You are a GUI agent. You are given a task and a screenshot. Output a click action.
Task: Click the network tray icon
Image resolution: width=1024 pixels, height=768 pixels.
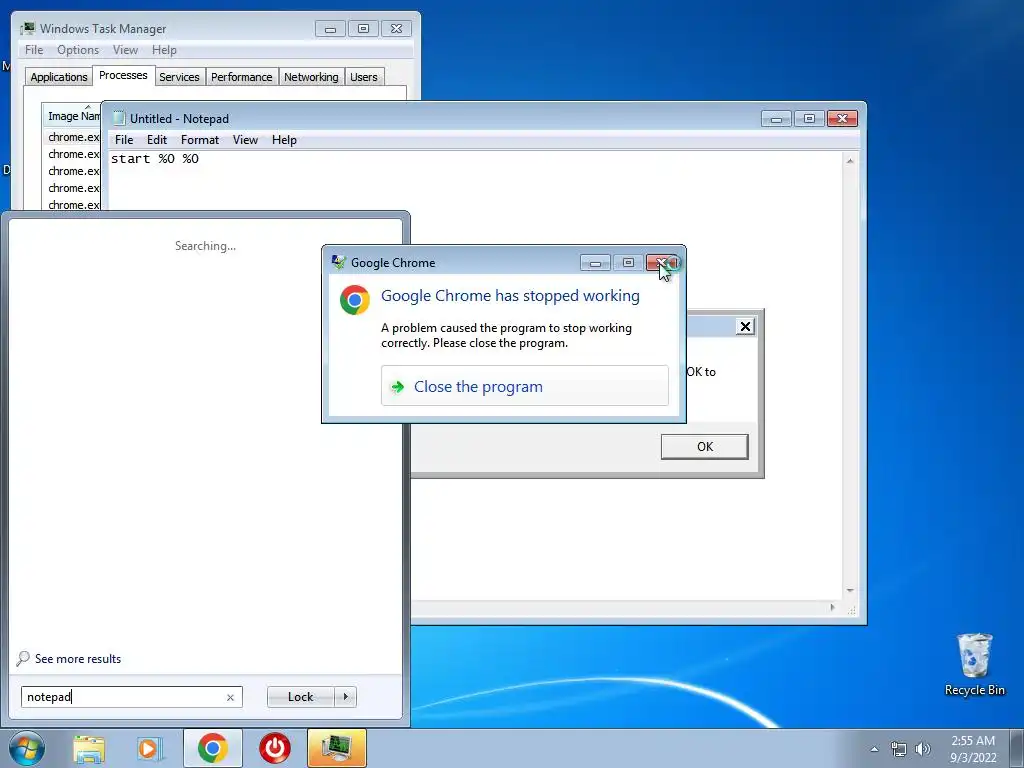click(x=899, y=749)
